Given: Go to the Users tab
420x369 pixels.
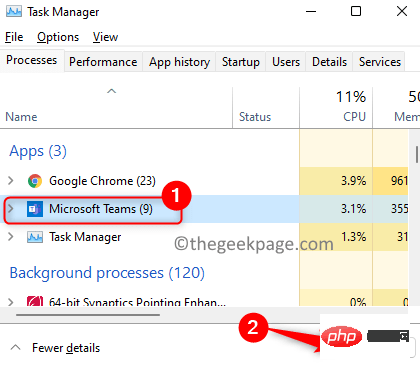Looking at the screenshot, I should click(x=286, y=62).
